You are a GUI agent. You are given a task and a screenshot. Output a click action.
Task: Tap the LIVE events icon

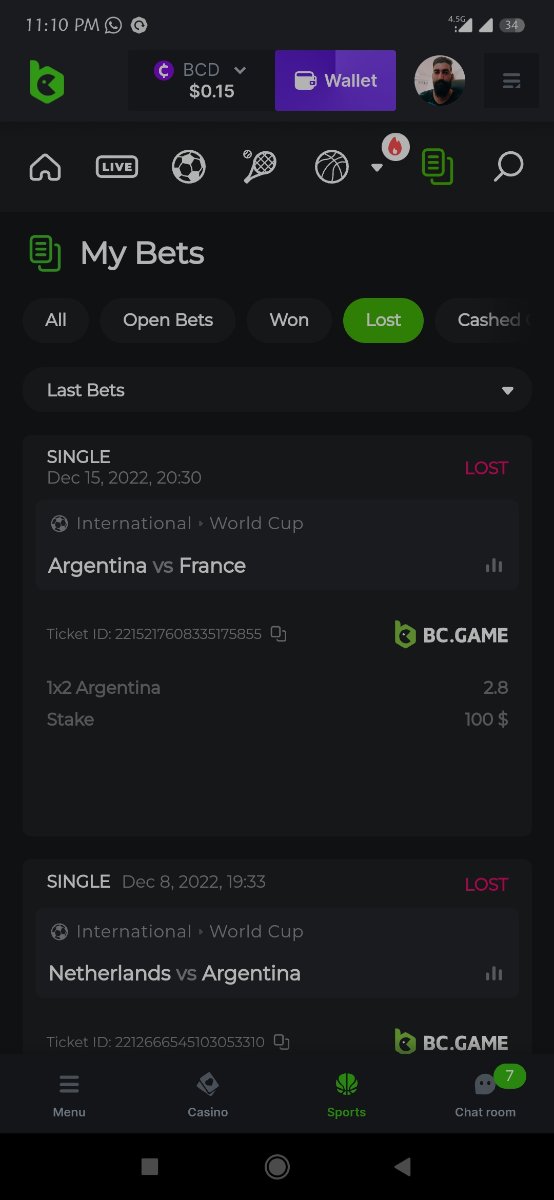pyautogui.click(x=117, y=167)
